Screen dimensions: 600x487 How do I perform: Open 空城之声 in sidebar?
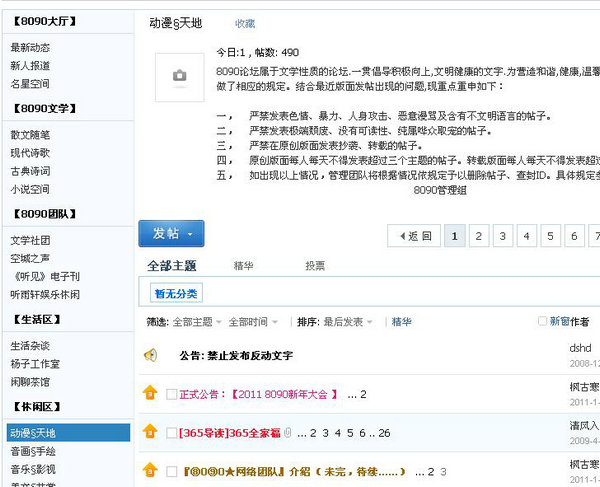coord(30,258)
